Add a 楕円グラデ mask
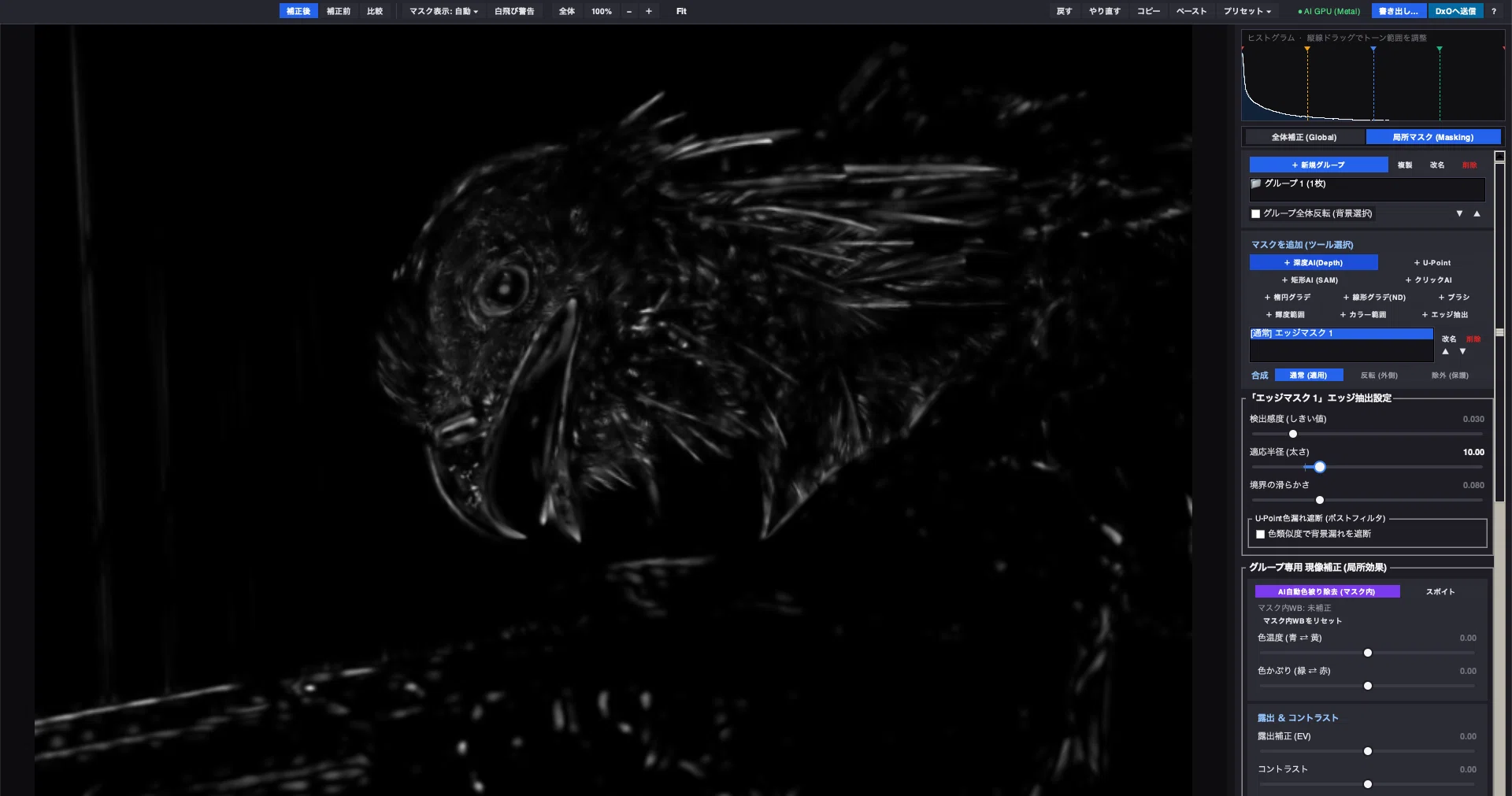Screen dimensions: 1512x796 1288,297
